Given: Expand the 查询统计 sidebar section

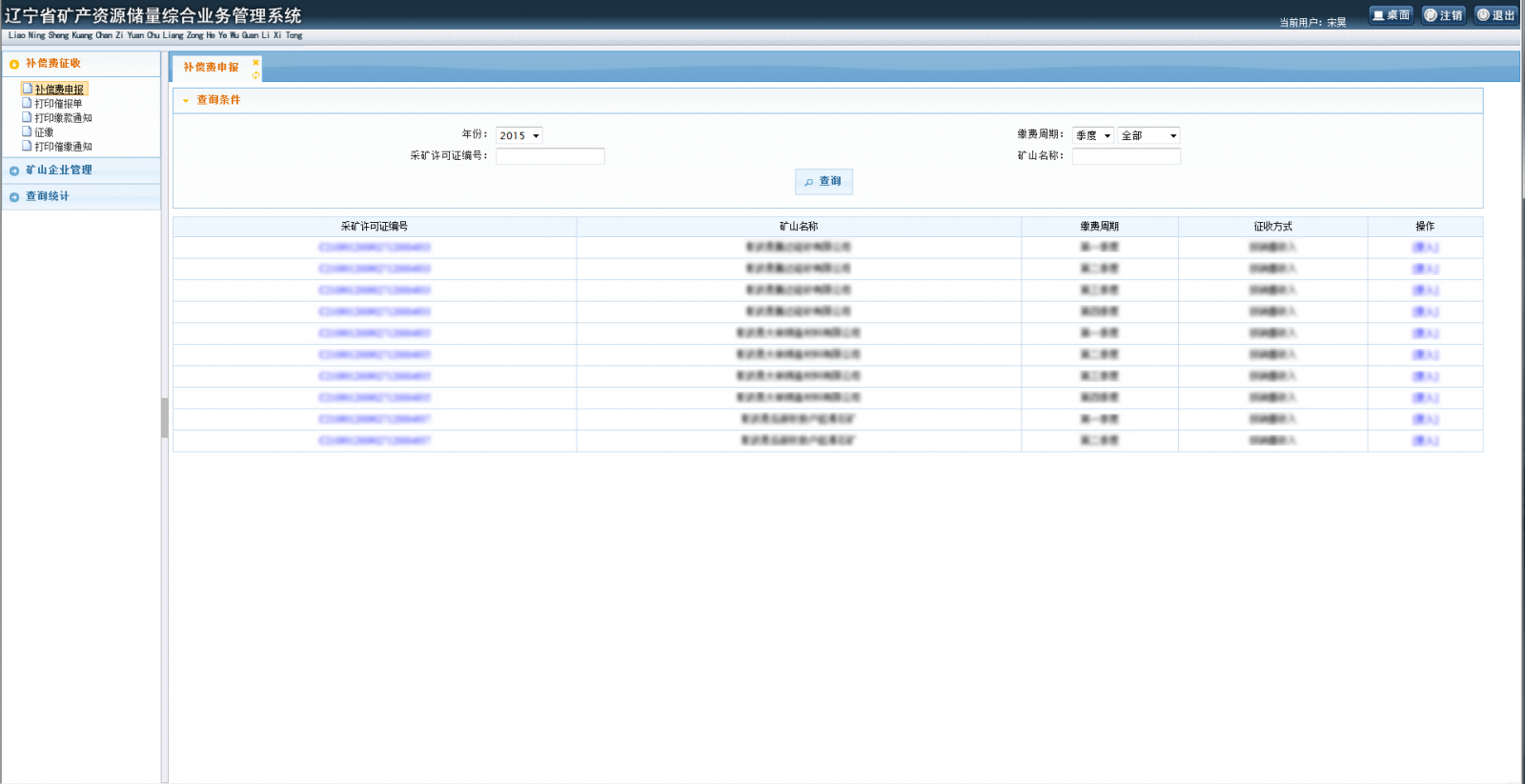Looking at the screenshot, I should click(14, 197).
